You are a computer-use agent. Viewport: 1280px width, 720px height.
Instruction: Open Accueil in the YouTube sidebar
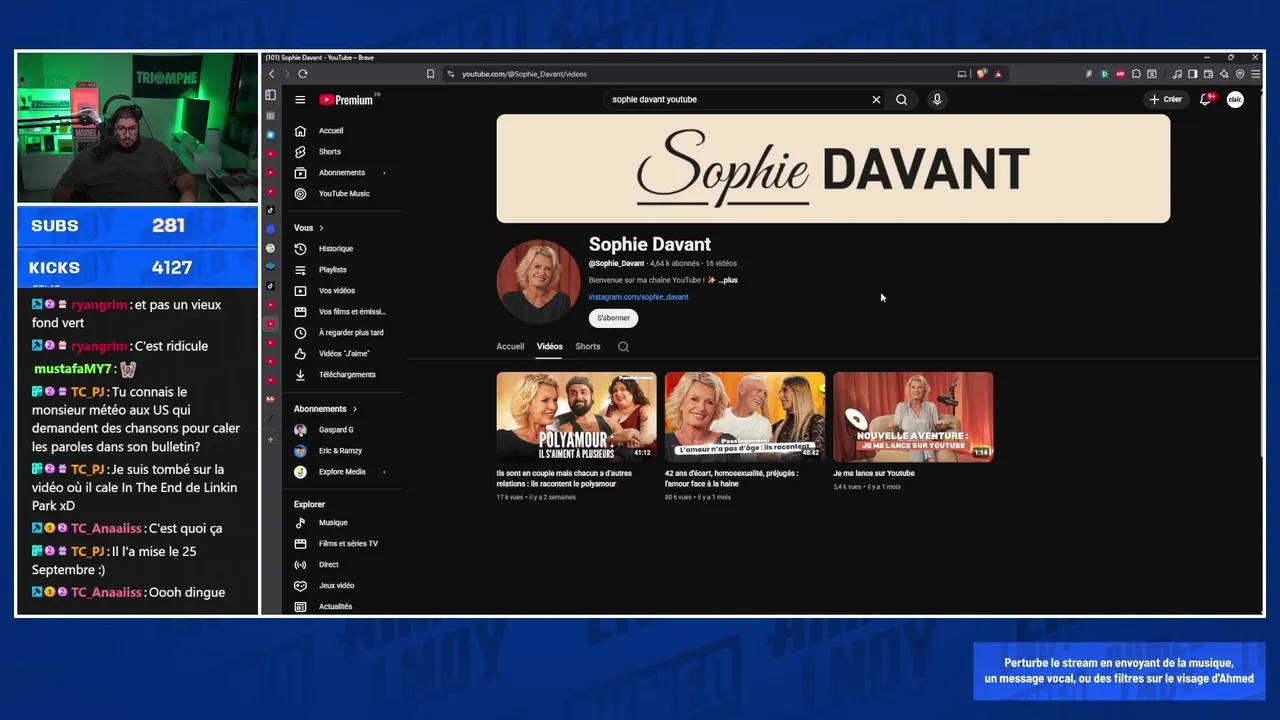[x=343, y=131]
